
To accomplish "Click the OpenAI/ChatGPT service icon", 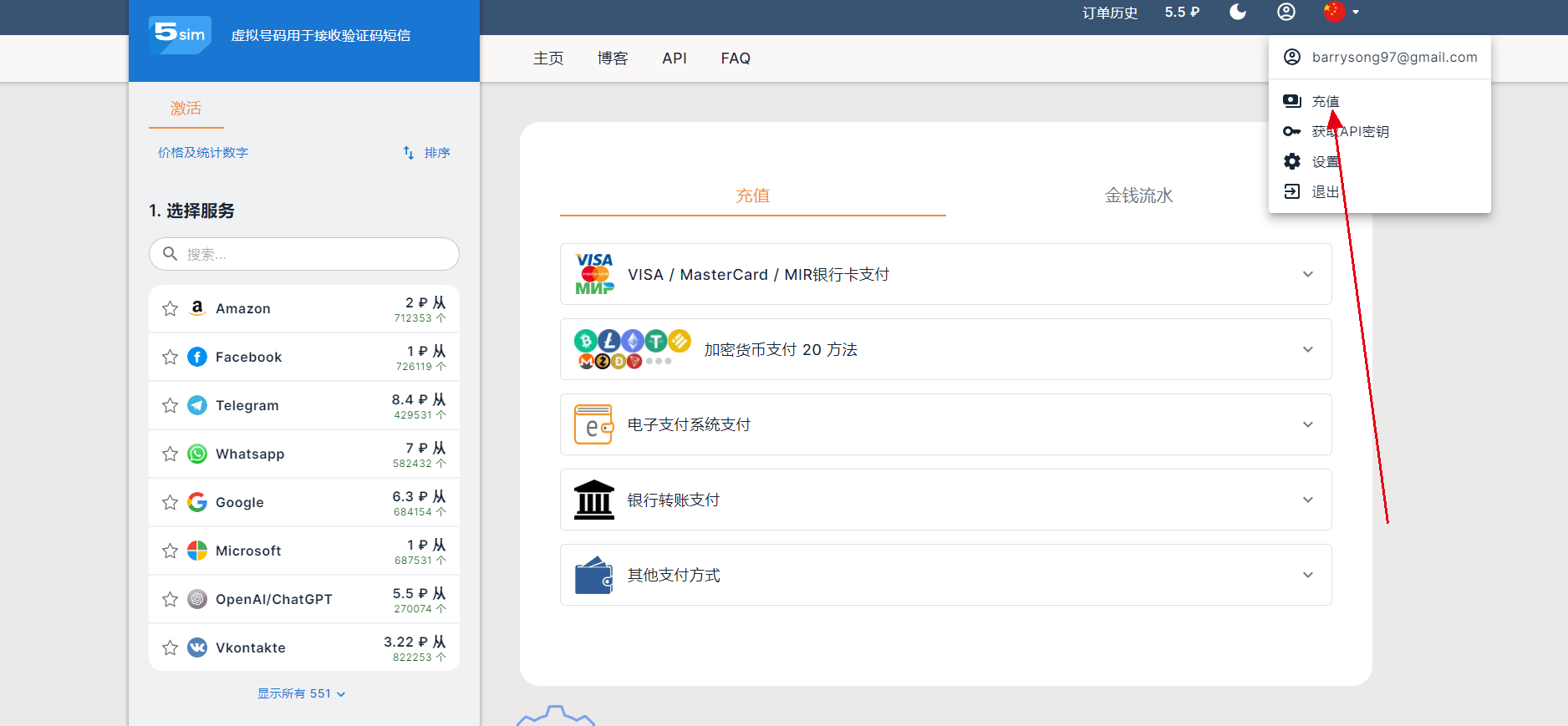I will coord(197,599).
